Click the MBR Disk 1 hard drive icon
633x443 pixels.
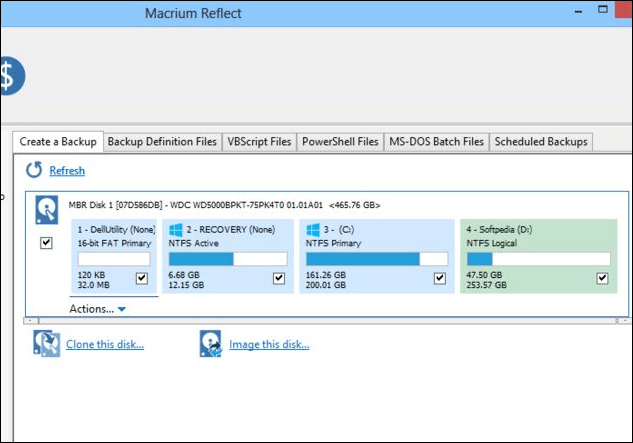[x=47, y=210]
